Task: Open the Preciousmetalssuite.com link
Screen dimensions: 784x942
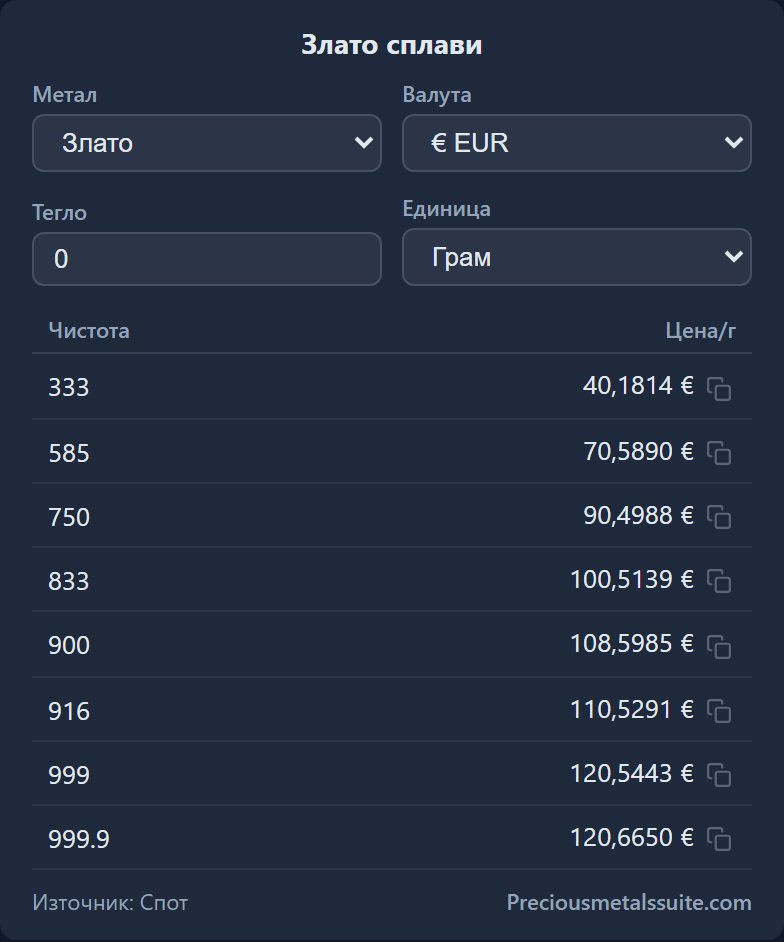Action: point(629,902)
